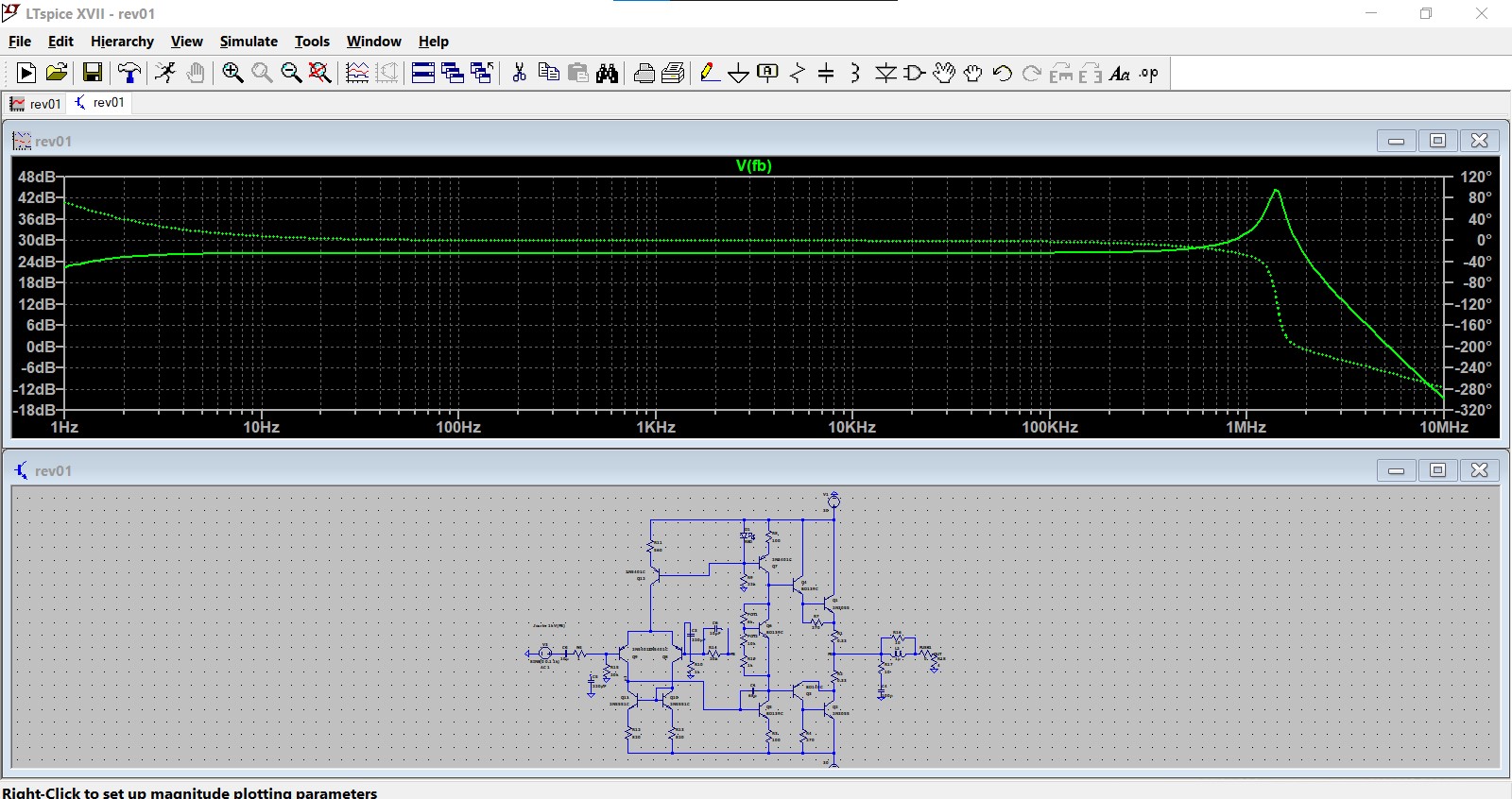1512x799 pixels.
Task: Open the Simulate menu
Action: click(249, 42)
